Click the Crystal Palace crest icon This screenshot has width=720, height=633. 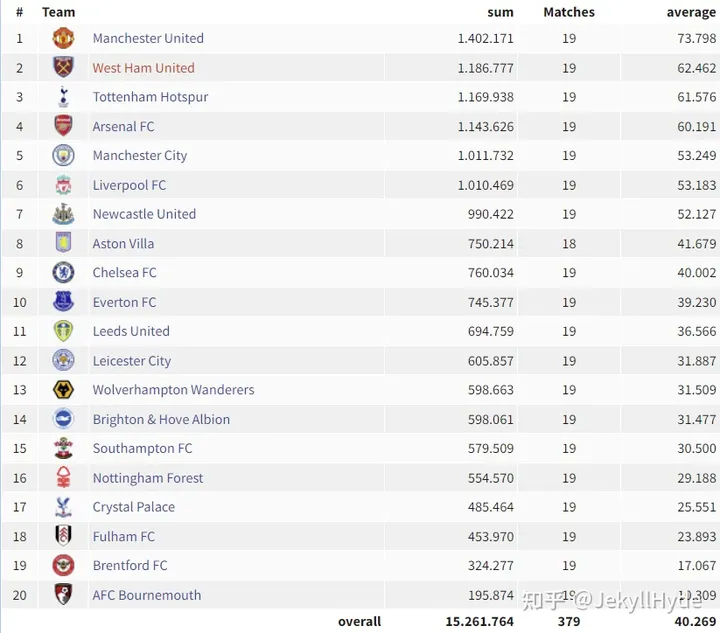(63, 507)
